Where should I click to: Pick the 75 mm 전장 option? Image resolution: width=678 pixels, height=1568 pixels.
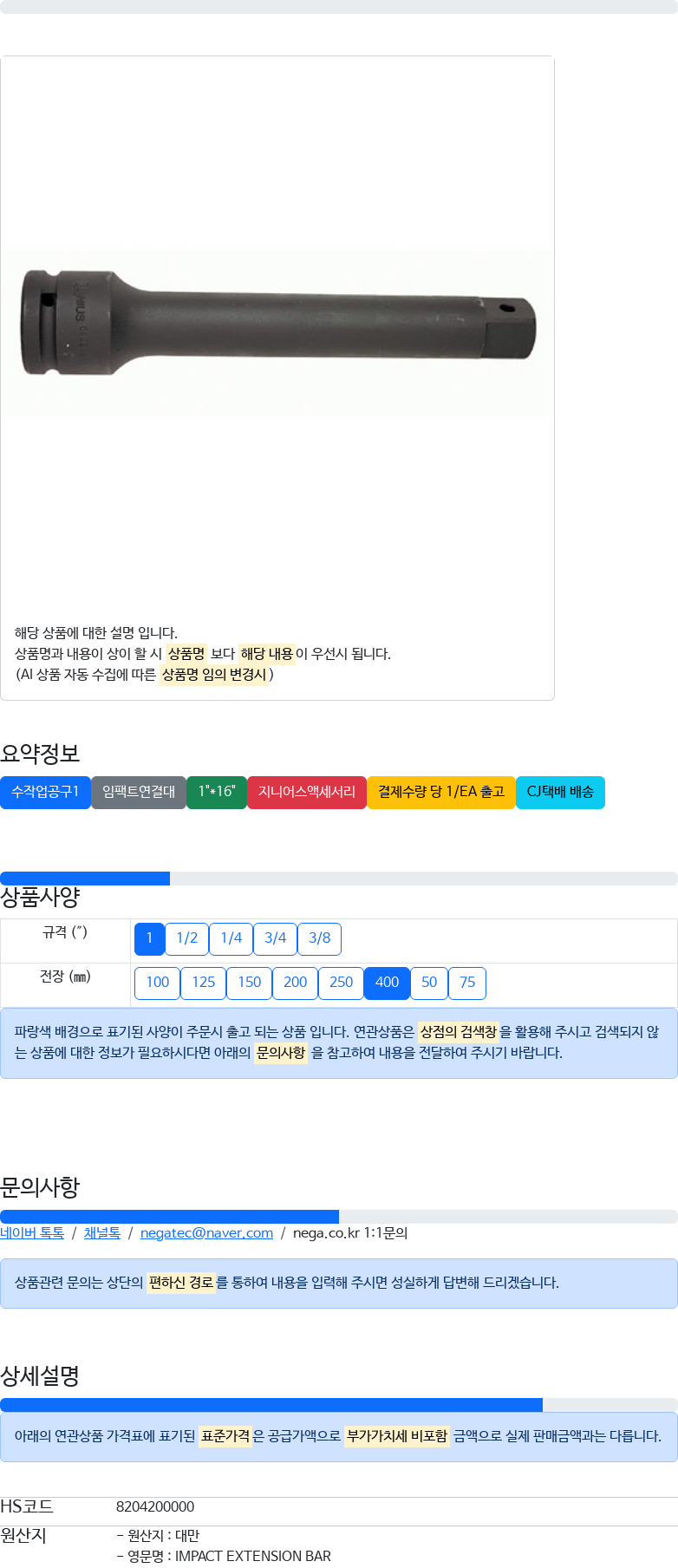pos(467,983)
